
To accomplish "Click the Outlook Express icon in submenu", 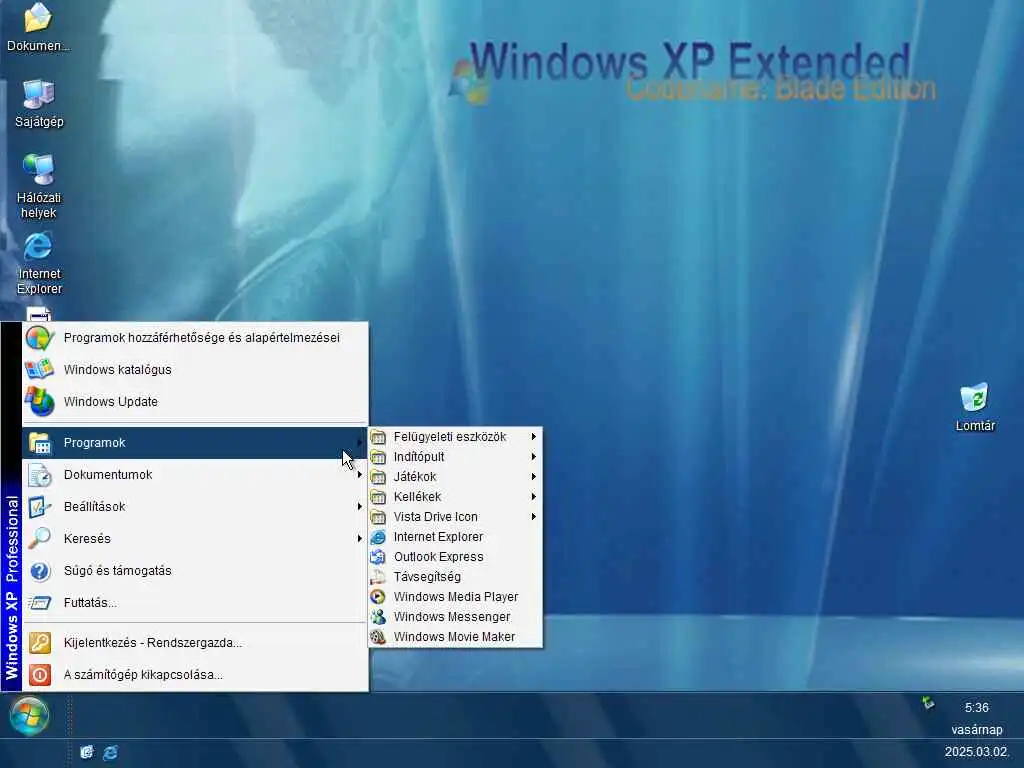I will click(378, 557).
